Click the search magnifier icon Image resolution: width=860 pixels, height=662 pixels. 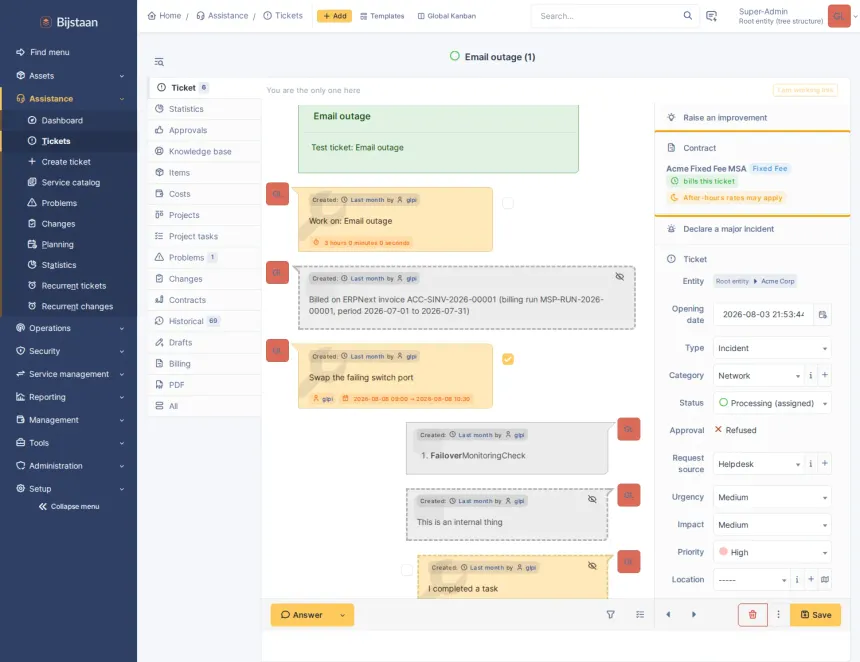coord(687,15)
